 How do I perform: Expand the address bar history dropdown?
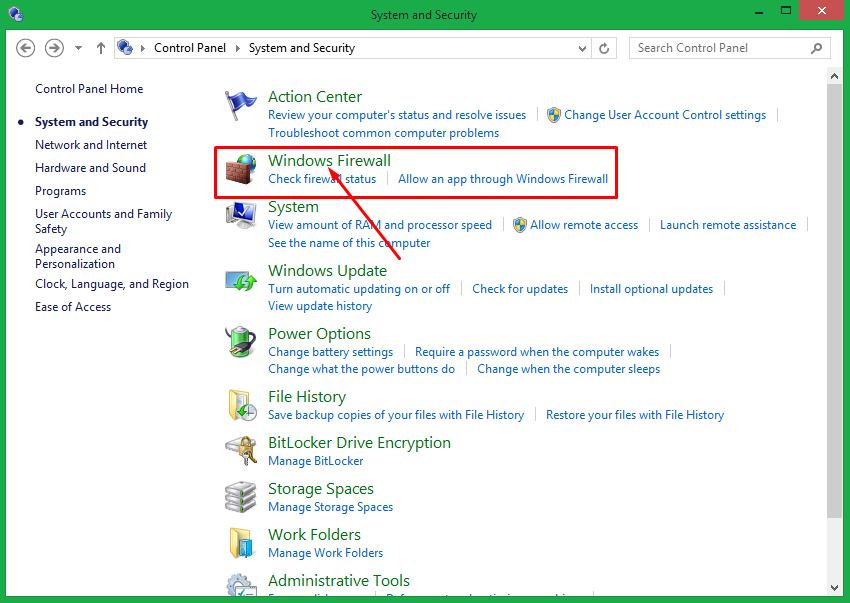tap(582, 48)
